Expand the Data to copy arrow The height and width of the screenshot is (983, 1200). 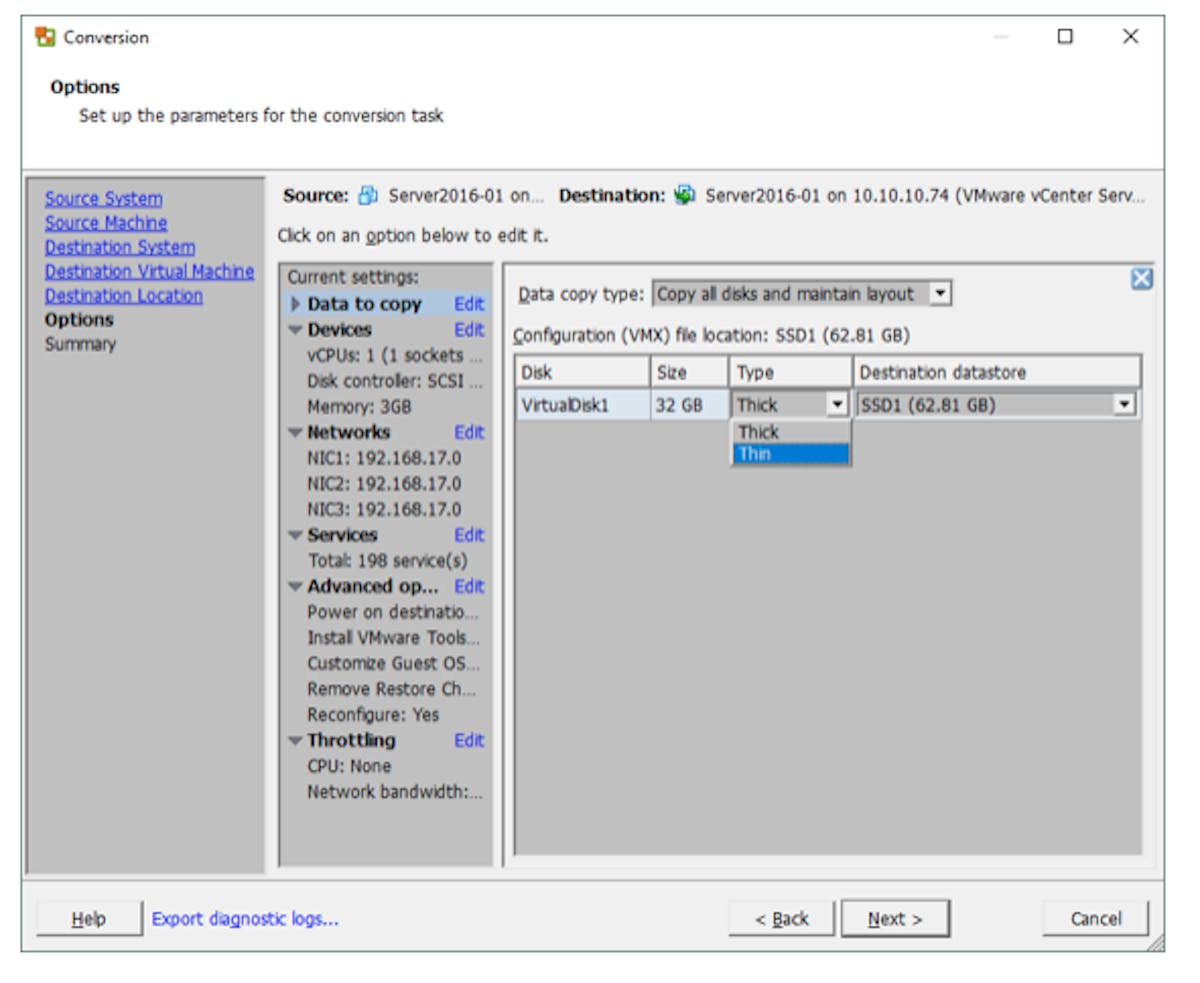pyautogui.click(x=295, y=304)
